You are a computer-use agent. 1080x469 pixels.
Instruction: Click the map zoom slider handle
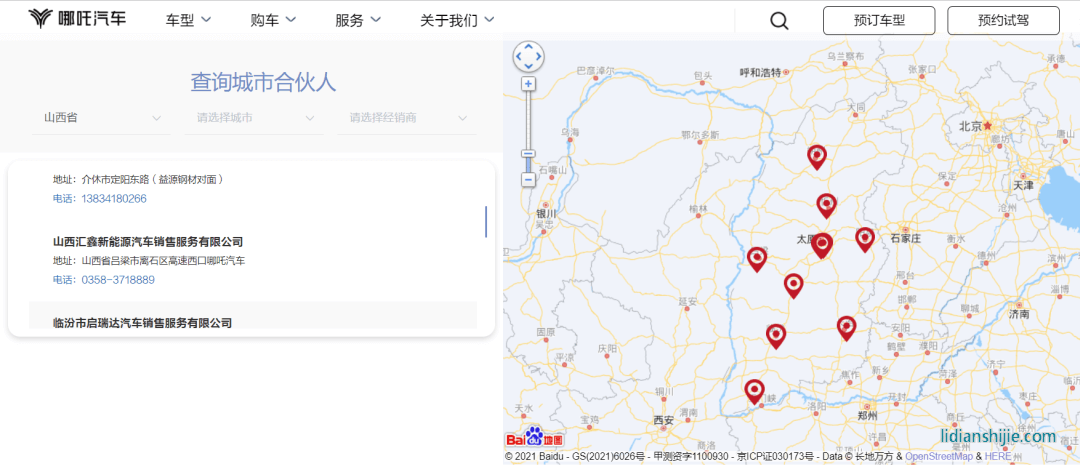pyautogui.click(x=528, y=154)
